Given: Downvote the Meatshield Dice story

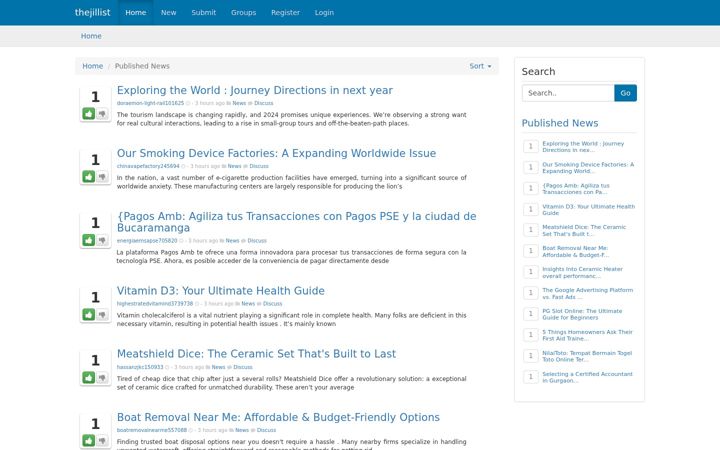Looking at the screenshot, I should (102, 377).
